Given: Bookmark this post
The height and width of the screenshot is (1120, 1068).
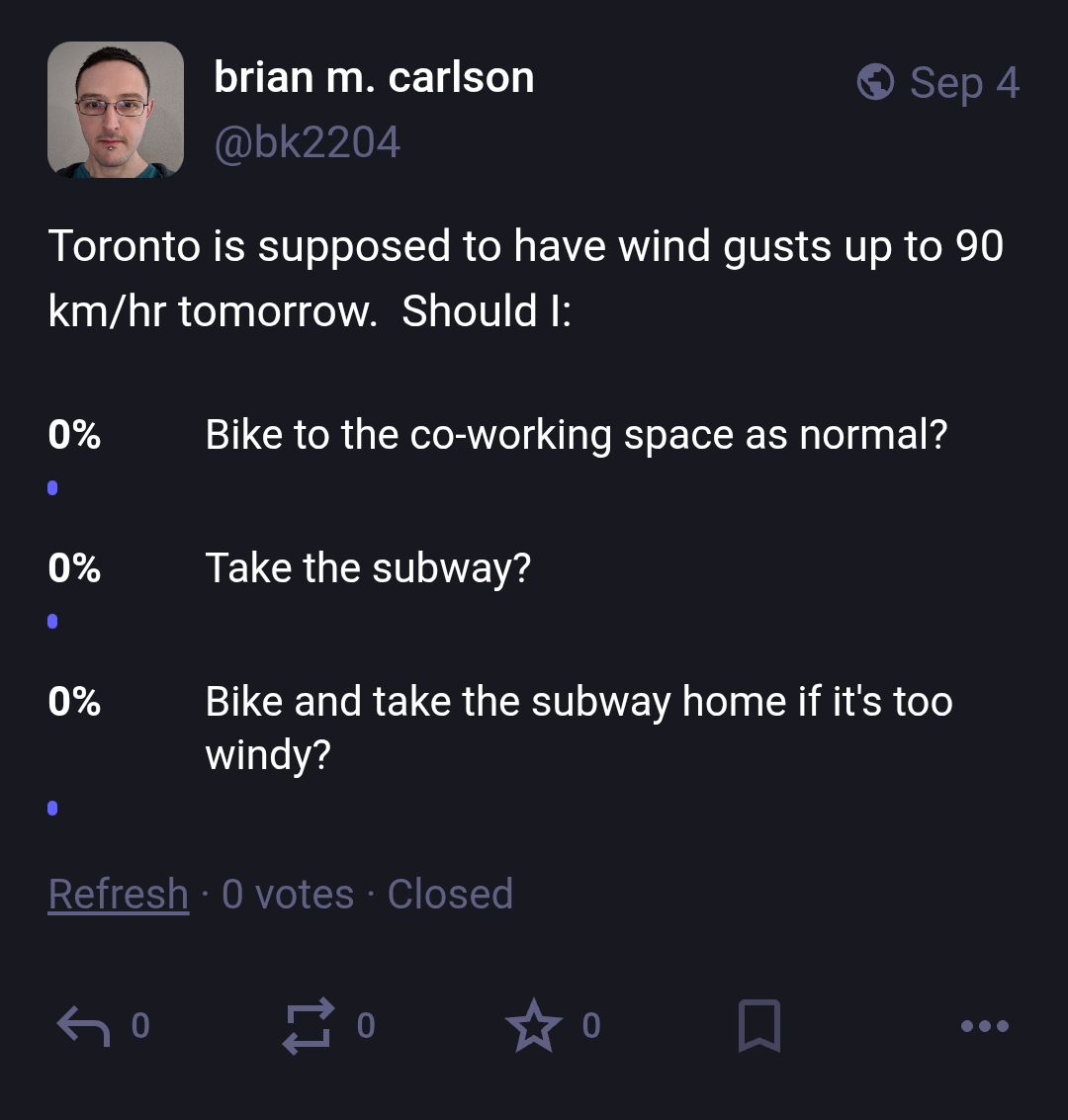Looking at the screenshot, I should (x=758, y=1026).
